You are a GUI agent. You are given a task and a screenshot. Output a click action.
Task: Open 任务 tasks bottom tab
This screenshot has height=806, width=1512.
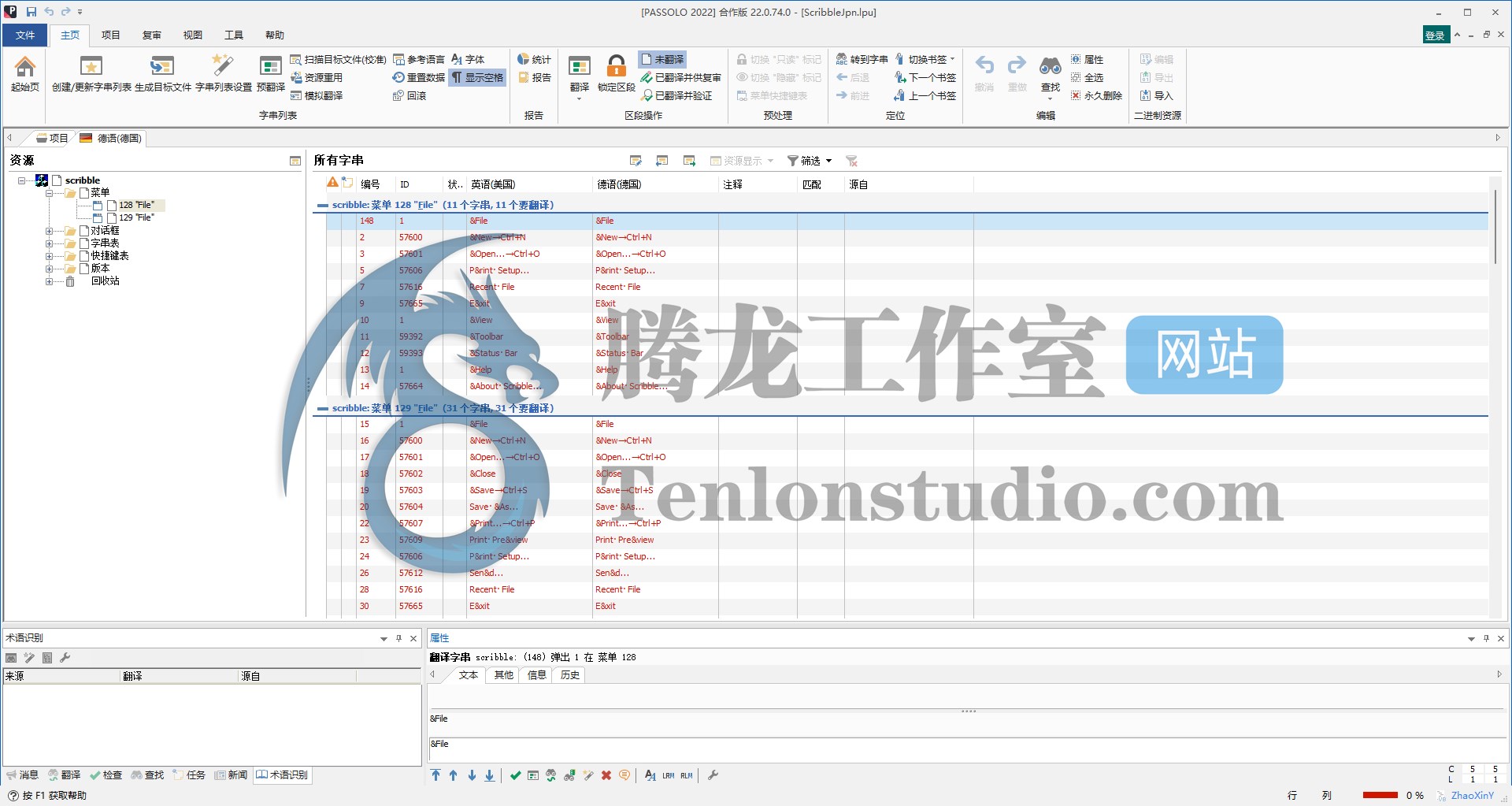[189, 775]
